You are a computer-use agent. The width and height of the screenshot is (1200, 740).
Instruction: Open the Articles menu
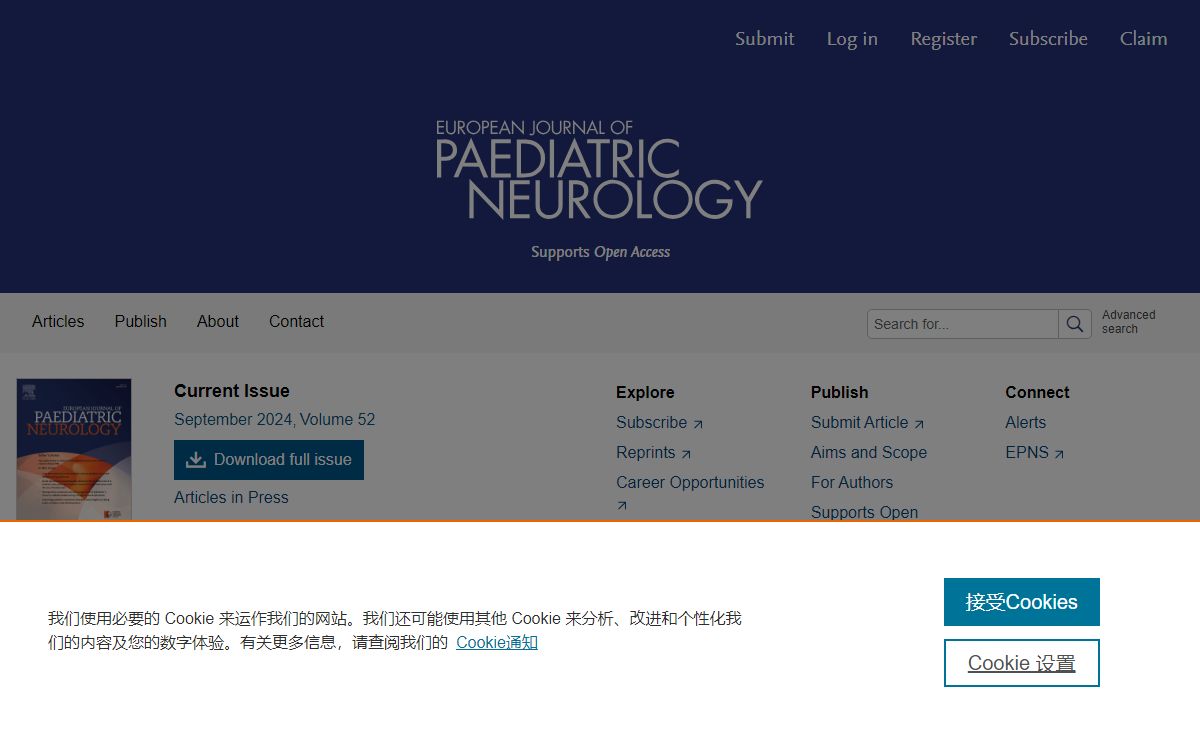pos(58,322)
